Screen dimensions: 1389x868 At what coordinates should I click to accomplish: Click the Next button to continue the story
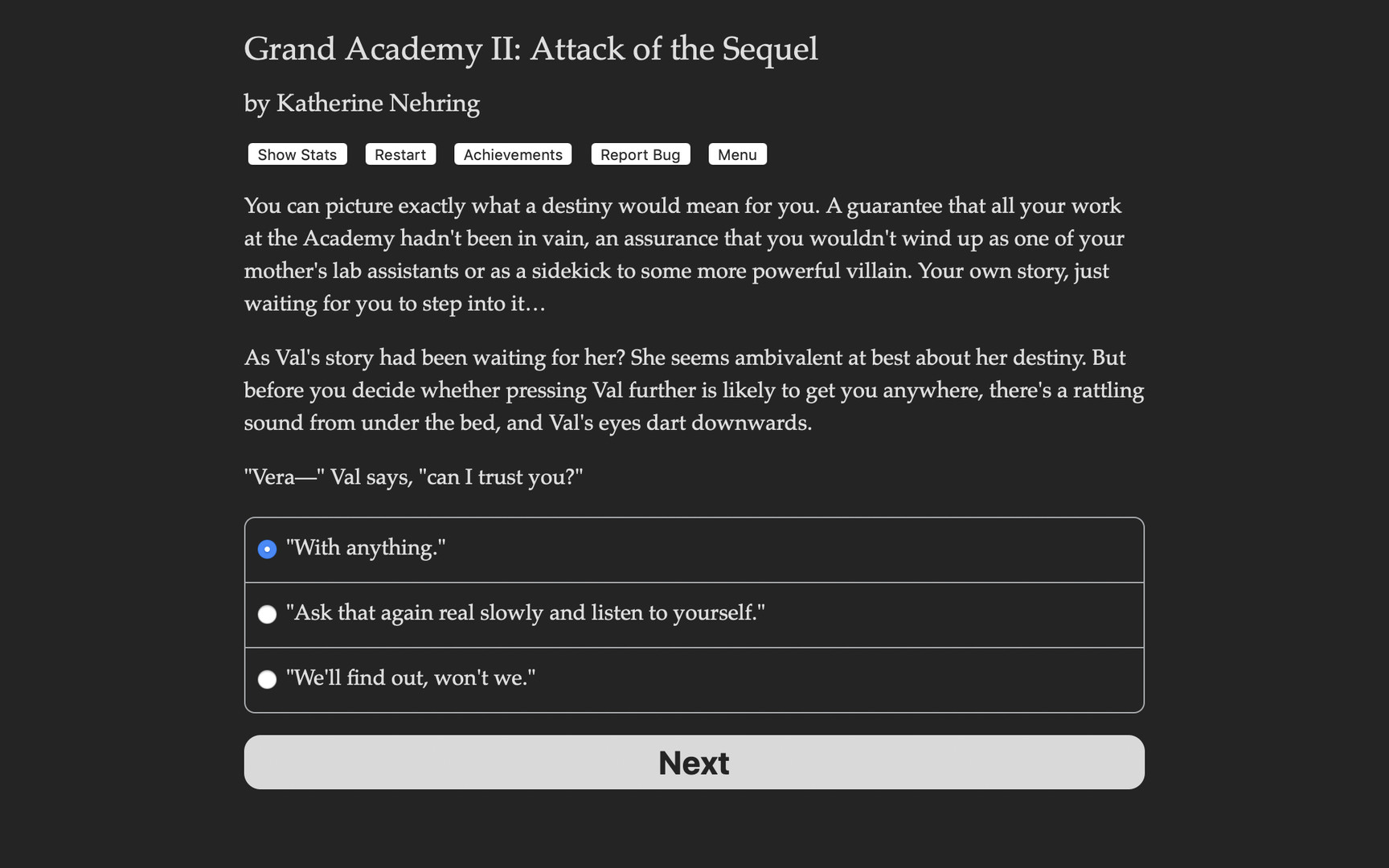[x=694, y=762]
